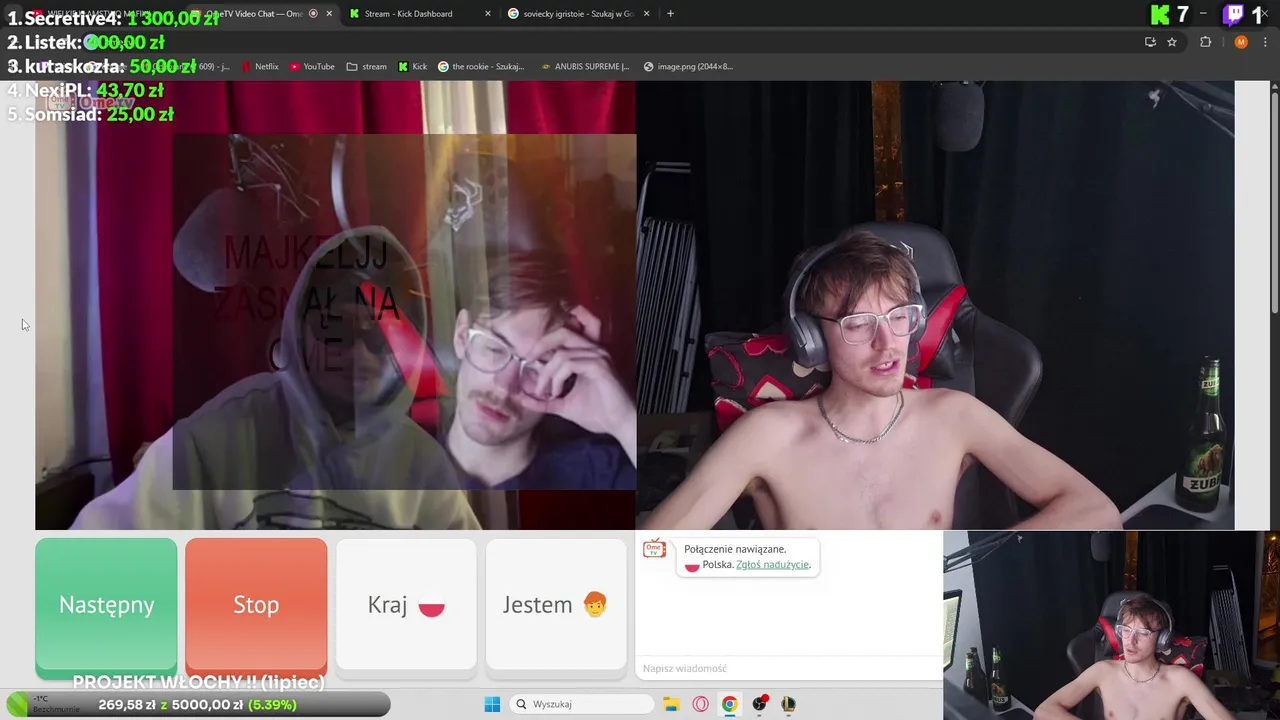Click the PROJEKT WŁOCHY goal progress bar
This screenshot has height=720, width=1280.
click(197, 705)
